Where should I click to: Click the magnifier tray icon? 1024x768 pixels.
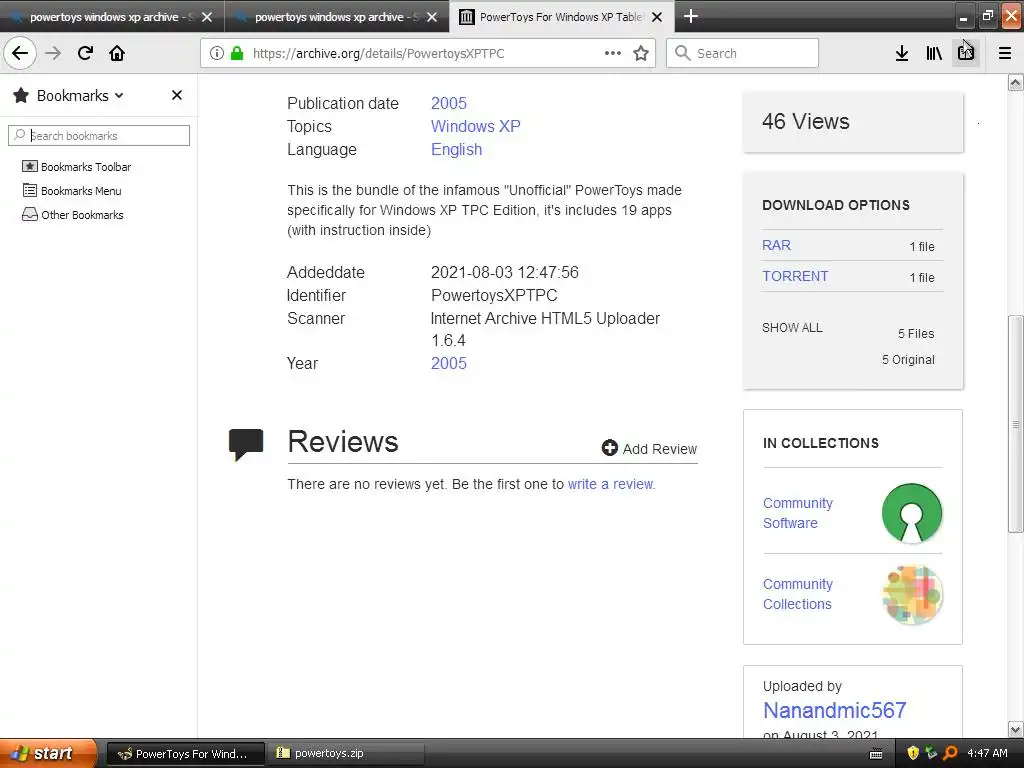[x=950, y=753]
